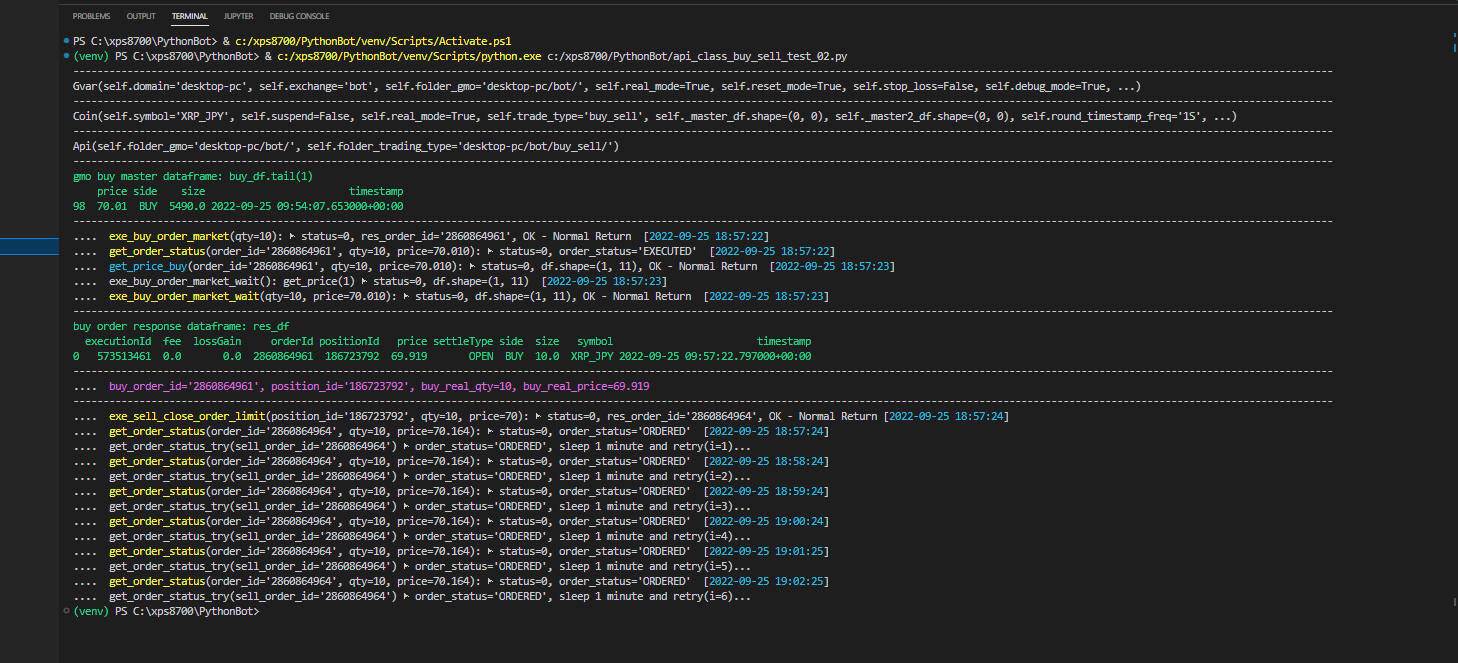The height and width of the screenshot is (663, 1458).
Task: Click the get_price_buy(order_id='2860864961' line
Action: (484, 266)
